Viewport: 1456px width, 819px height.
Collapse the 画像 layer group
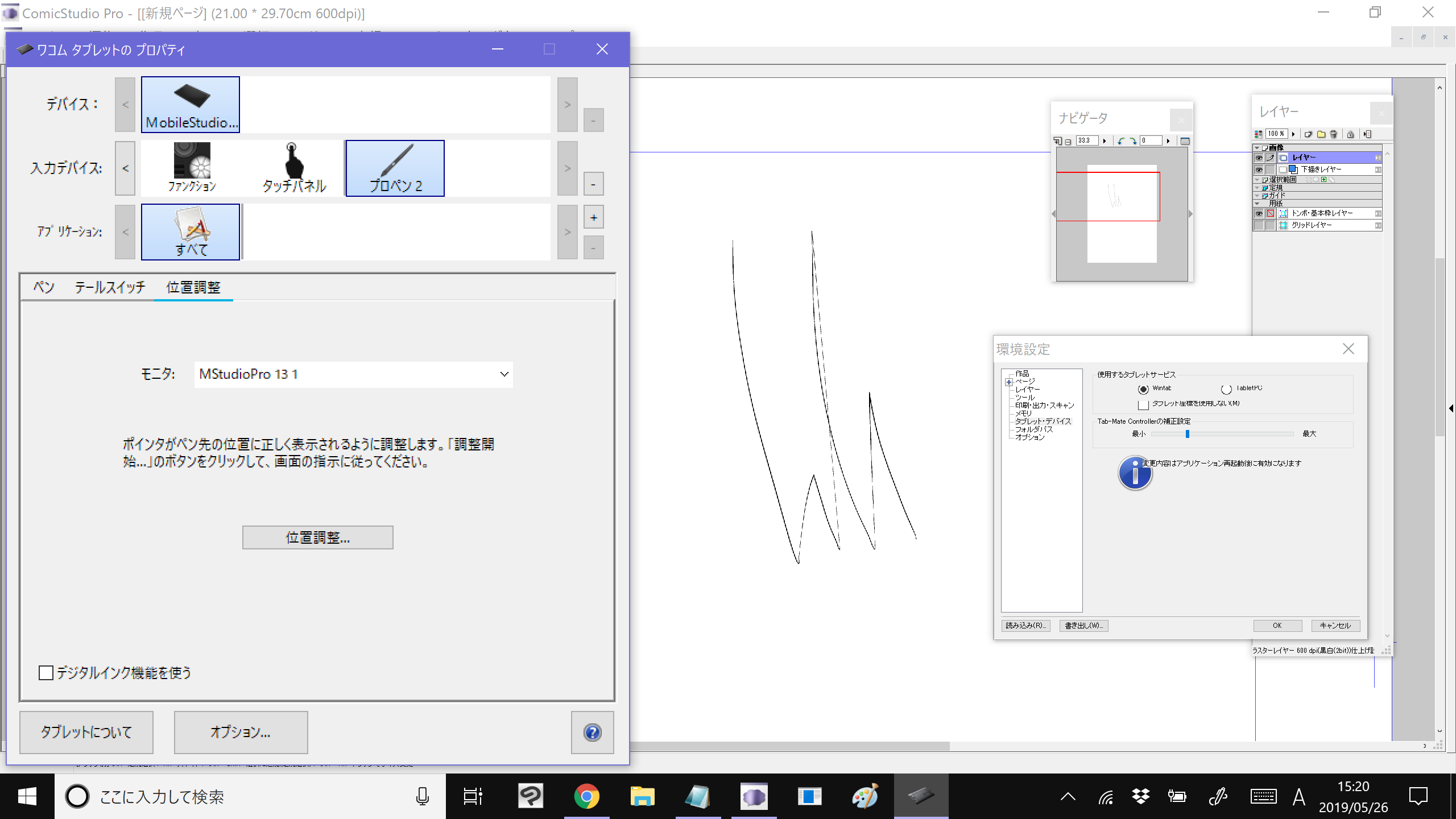(1257, 148)
